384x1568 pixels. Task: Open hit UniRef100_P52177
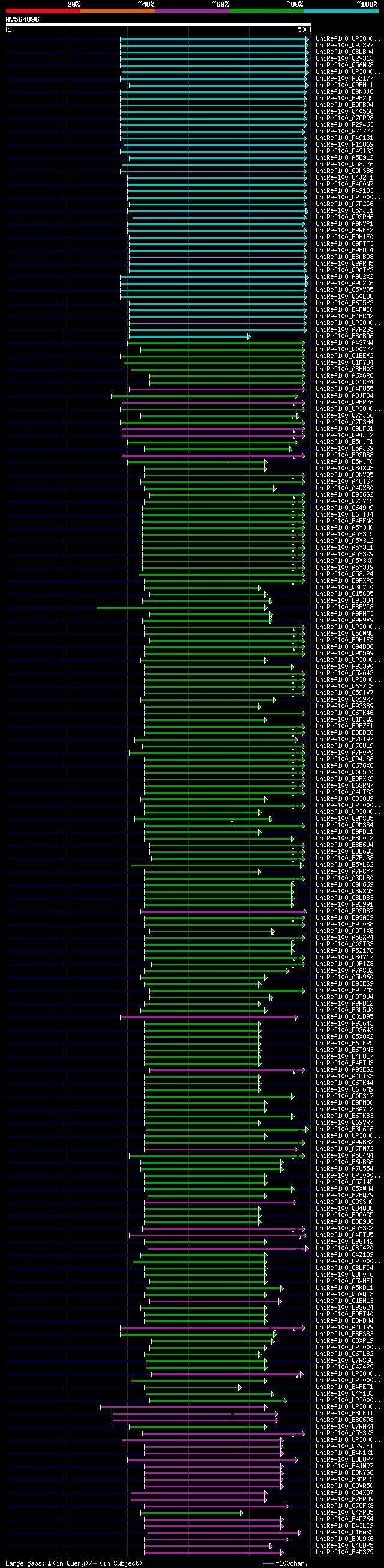[344, 78]
